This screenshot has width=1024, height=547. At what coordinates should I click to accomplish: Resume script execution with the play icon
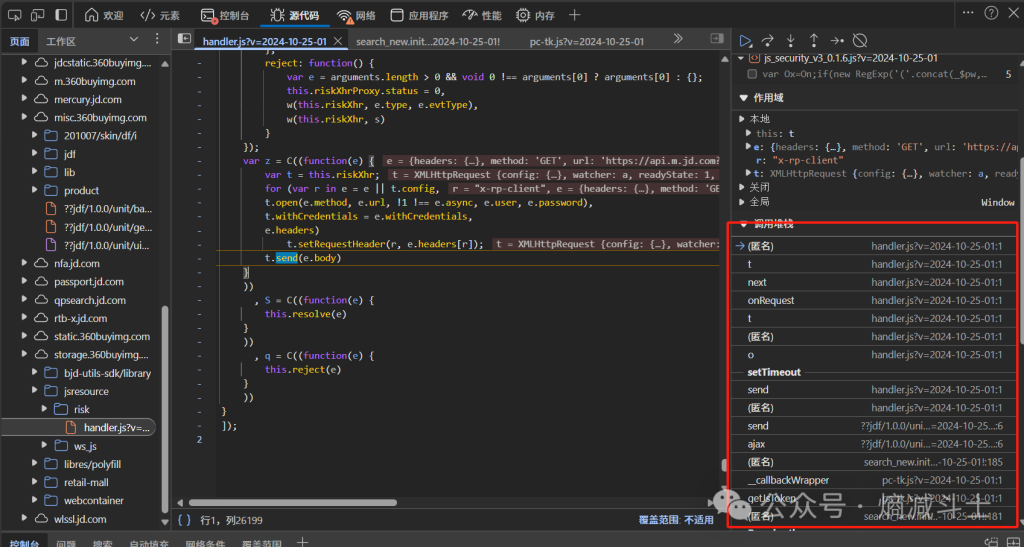pyautogui.click(x=745, y=41)
